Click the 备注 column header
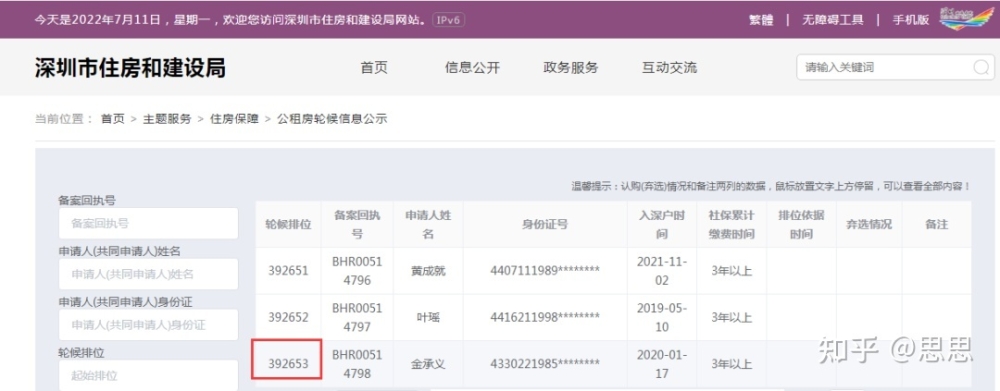The image size is (1000, 391). 936,225
